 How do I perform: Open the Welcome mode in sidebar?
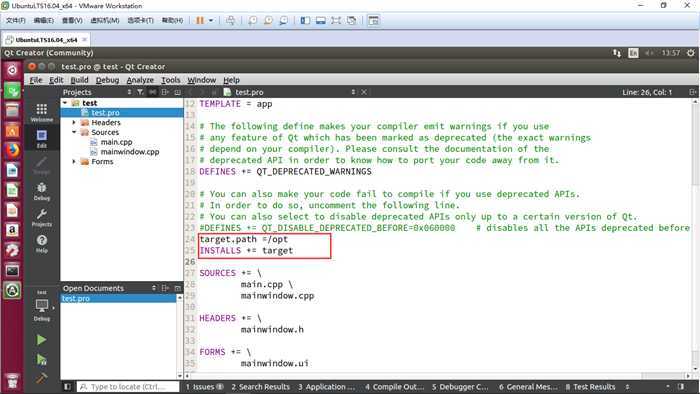(x=42, y=112)
